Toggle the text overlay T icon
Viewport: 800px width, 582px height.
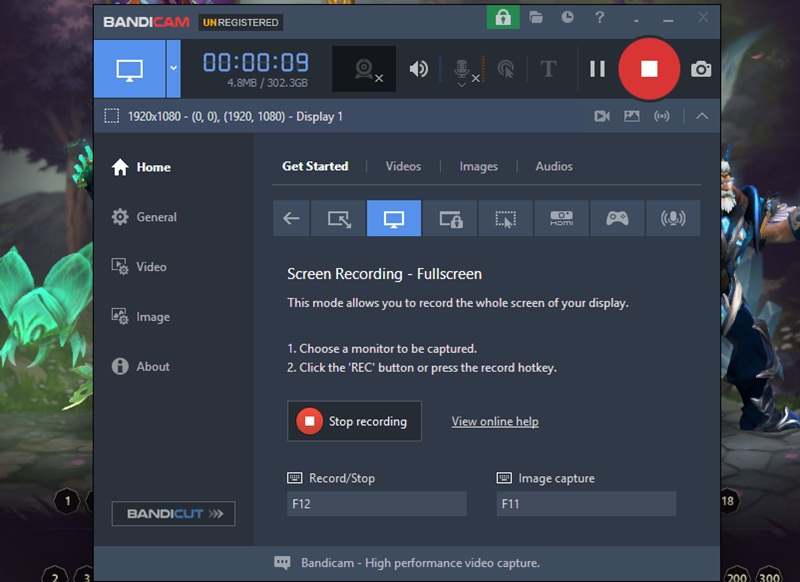coord(548,69)
